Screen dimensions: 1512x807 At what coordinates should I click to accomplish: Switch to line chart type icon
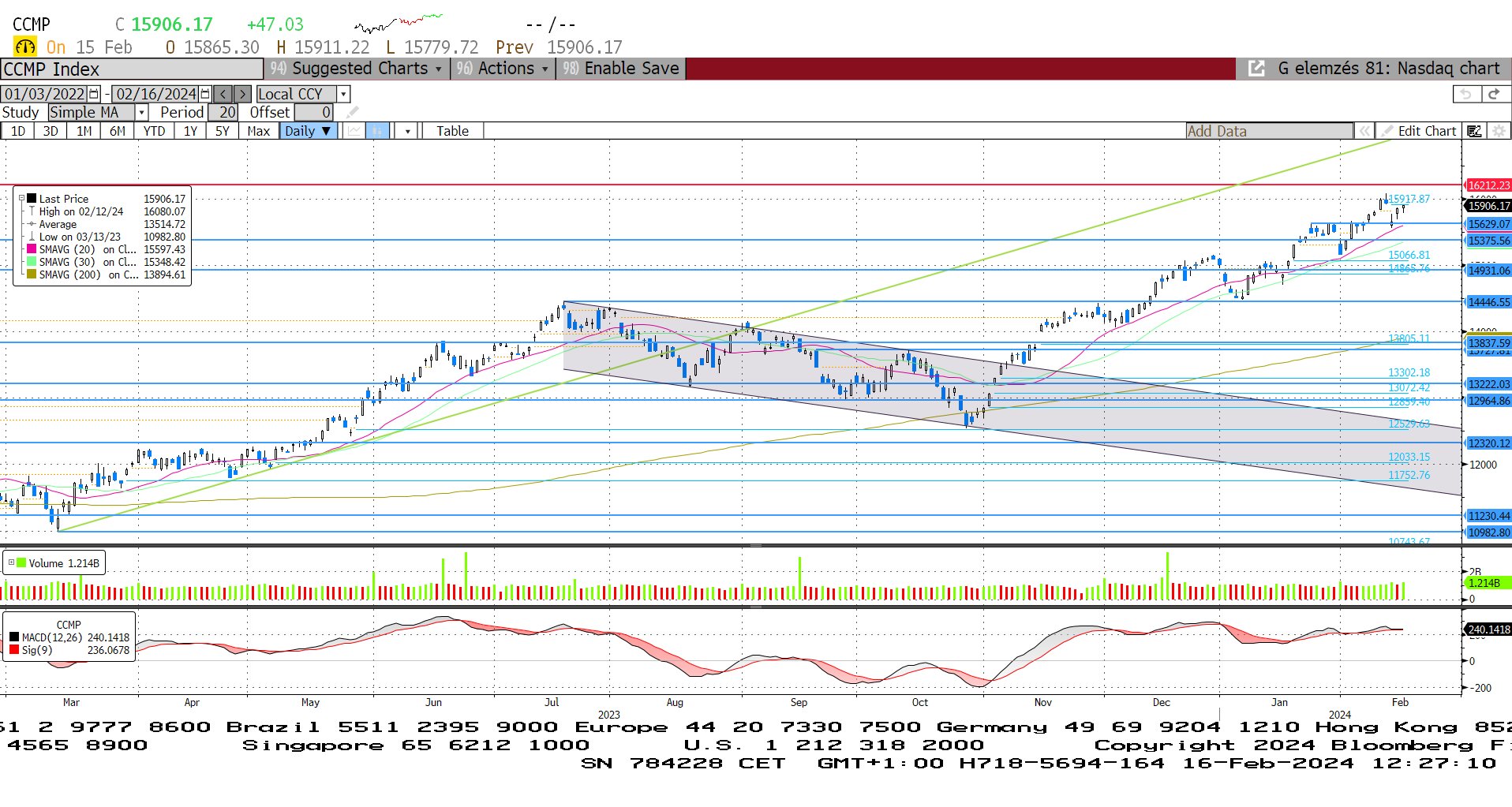pyautogui.click(x=354, y=131)
